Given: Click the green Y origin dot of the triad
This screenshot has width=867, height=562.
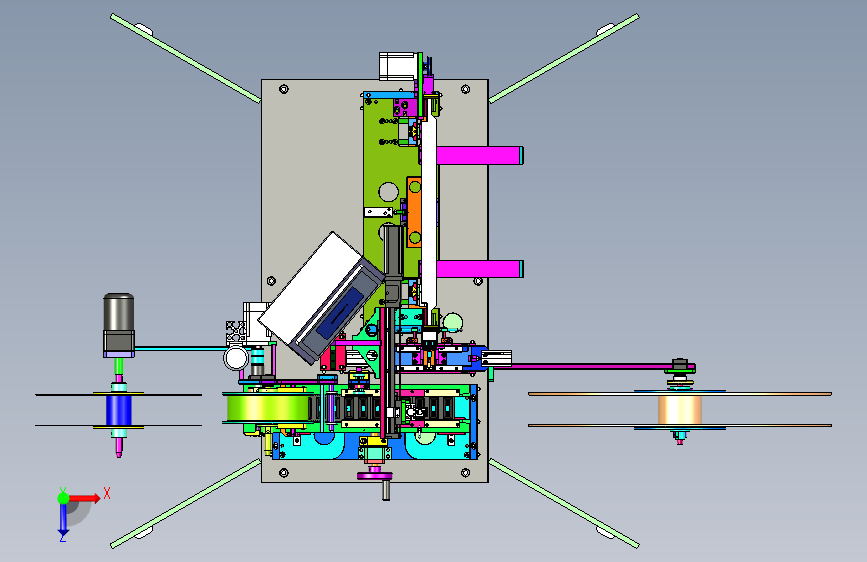Looking at the screenshot, I should click(63, 498).
